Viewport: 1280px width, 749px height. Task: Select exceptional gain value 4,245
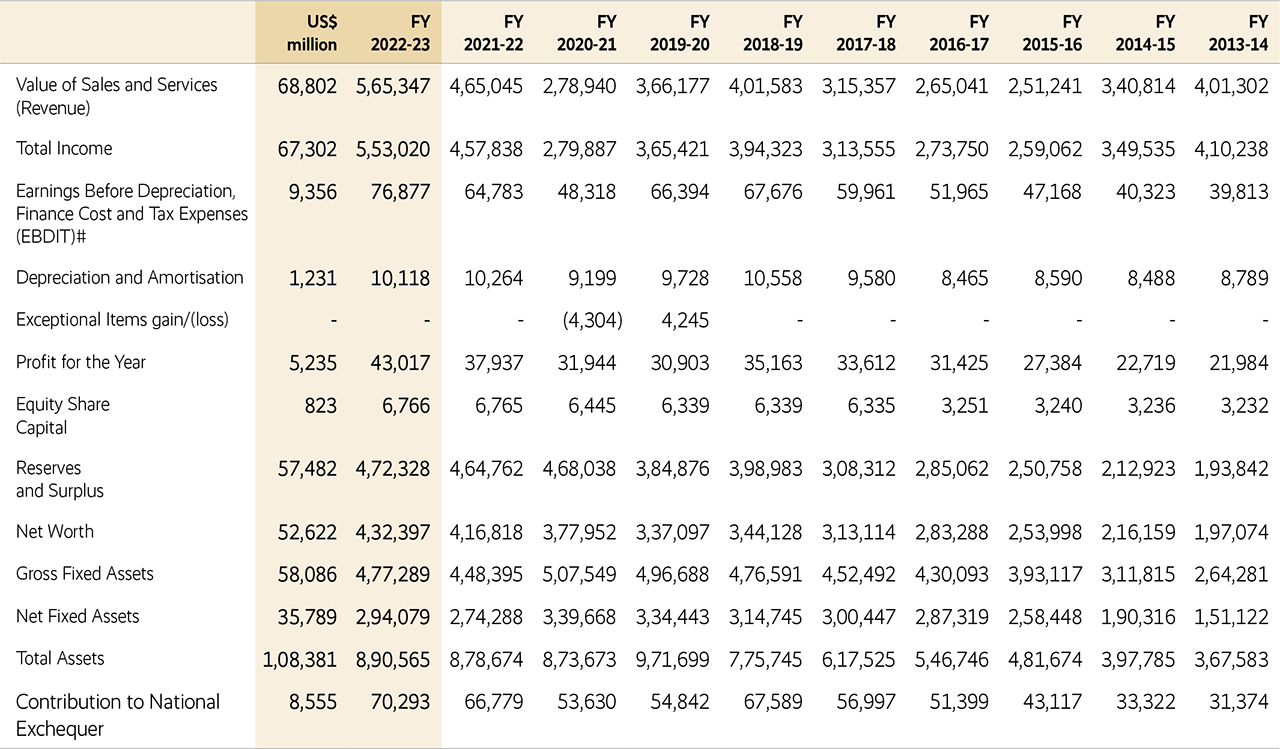(x=685, y=321)
